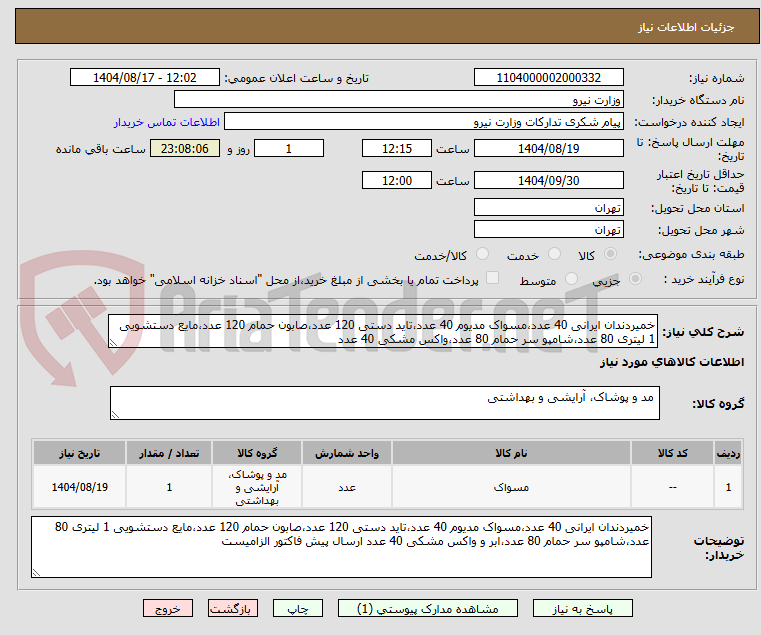Click the بازگشت back button

point(234,608)
